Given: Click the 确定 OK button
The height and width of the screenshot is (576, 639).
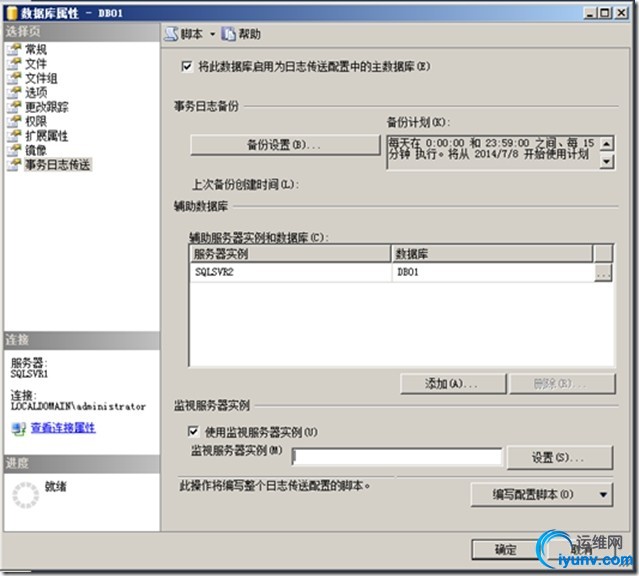Looking at the screenshot, I should 505,550.
